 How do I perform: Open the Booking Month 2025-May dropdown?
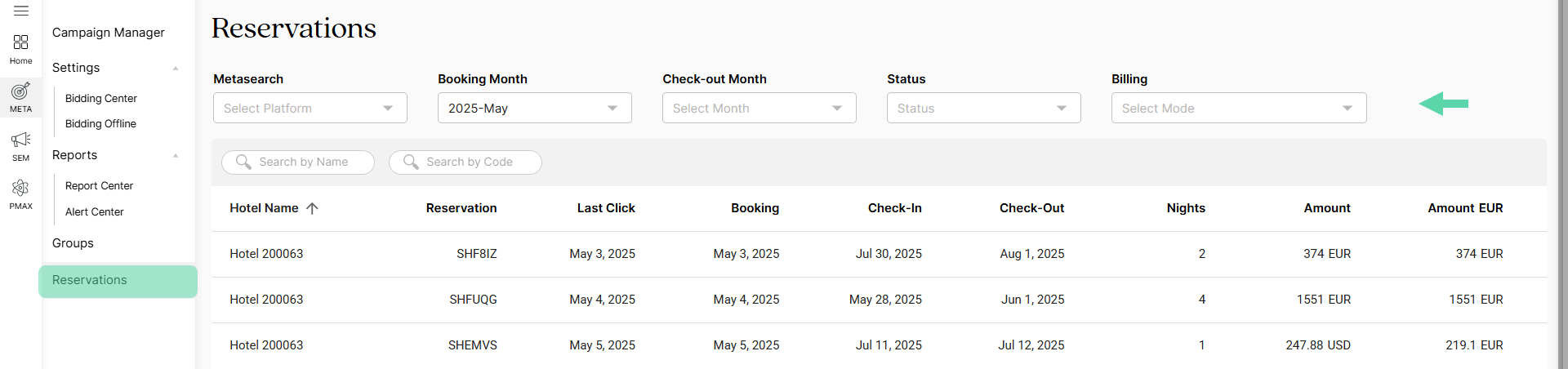point(535,108)
